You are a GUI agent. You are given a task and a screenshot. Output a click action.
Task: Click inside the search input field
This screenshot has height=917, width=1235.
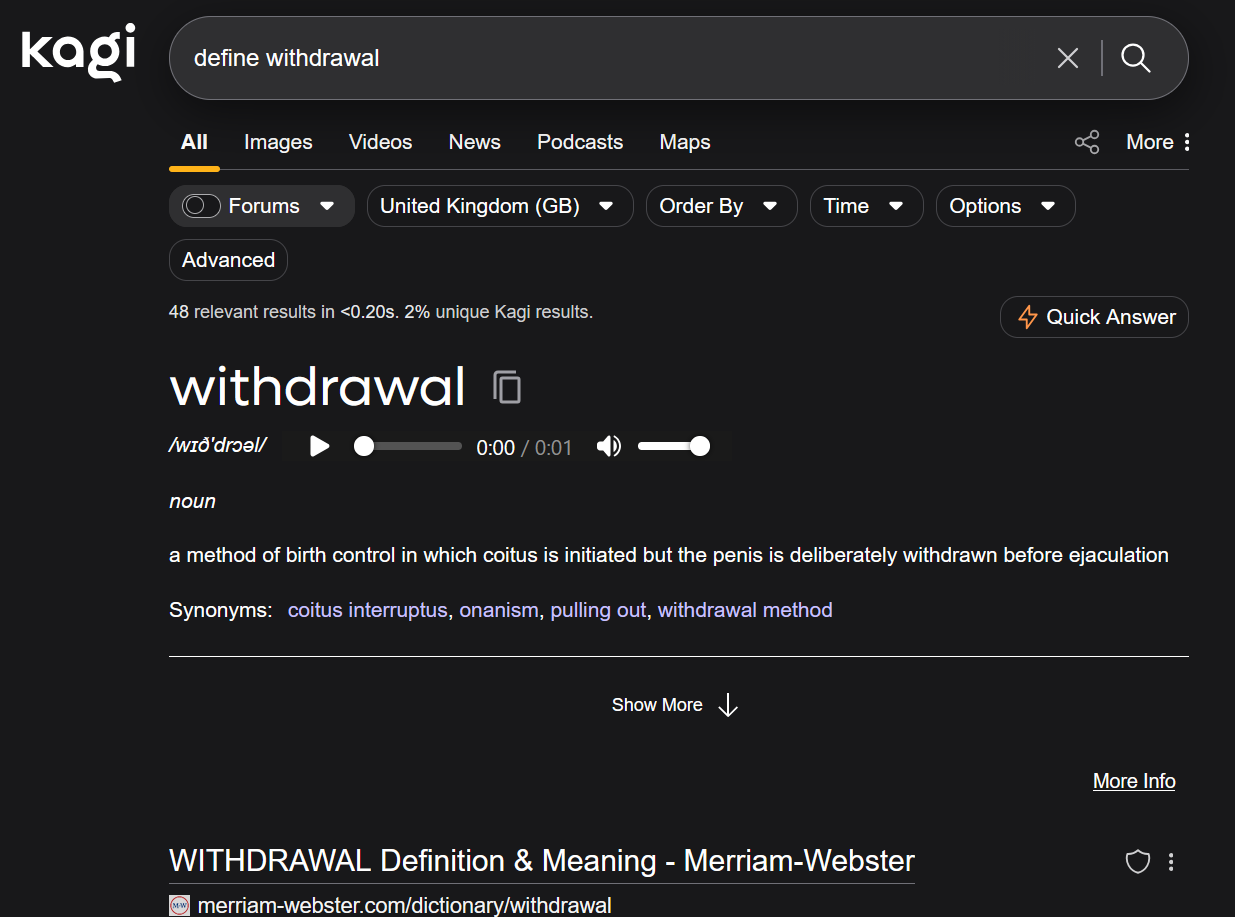(600, 58)
